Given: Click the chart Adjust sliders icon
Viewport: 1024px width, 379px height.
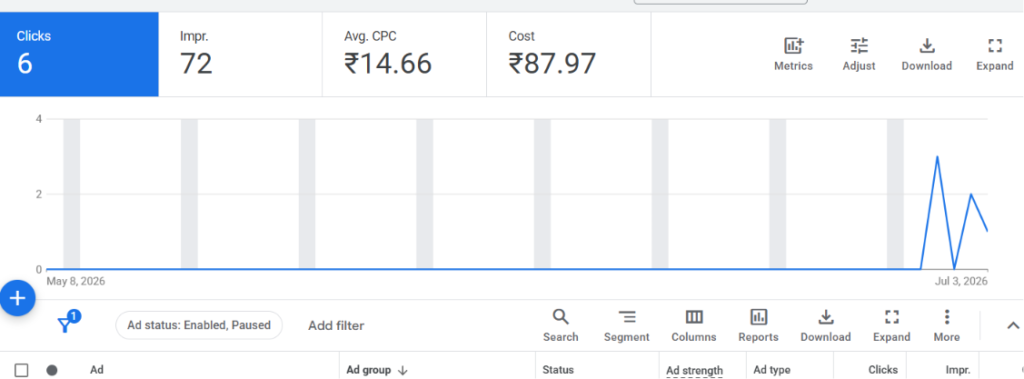Looking at the screenshot, I should [x=859, y=46].
